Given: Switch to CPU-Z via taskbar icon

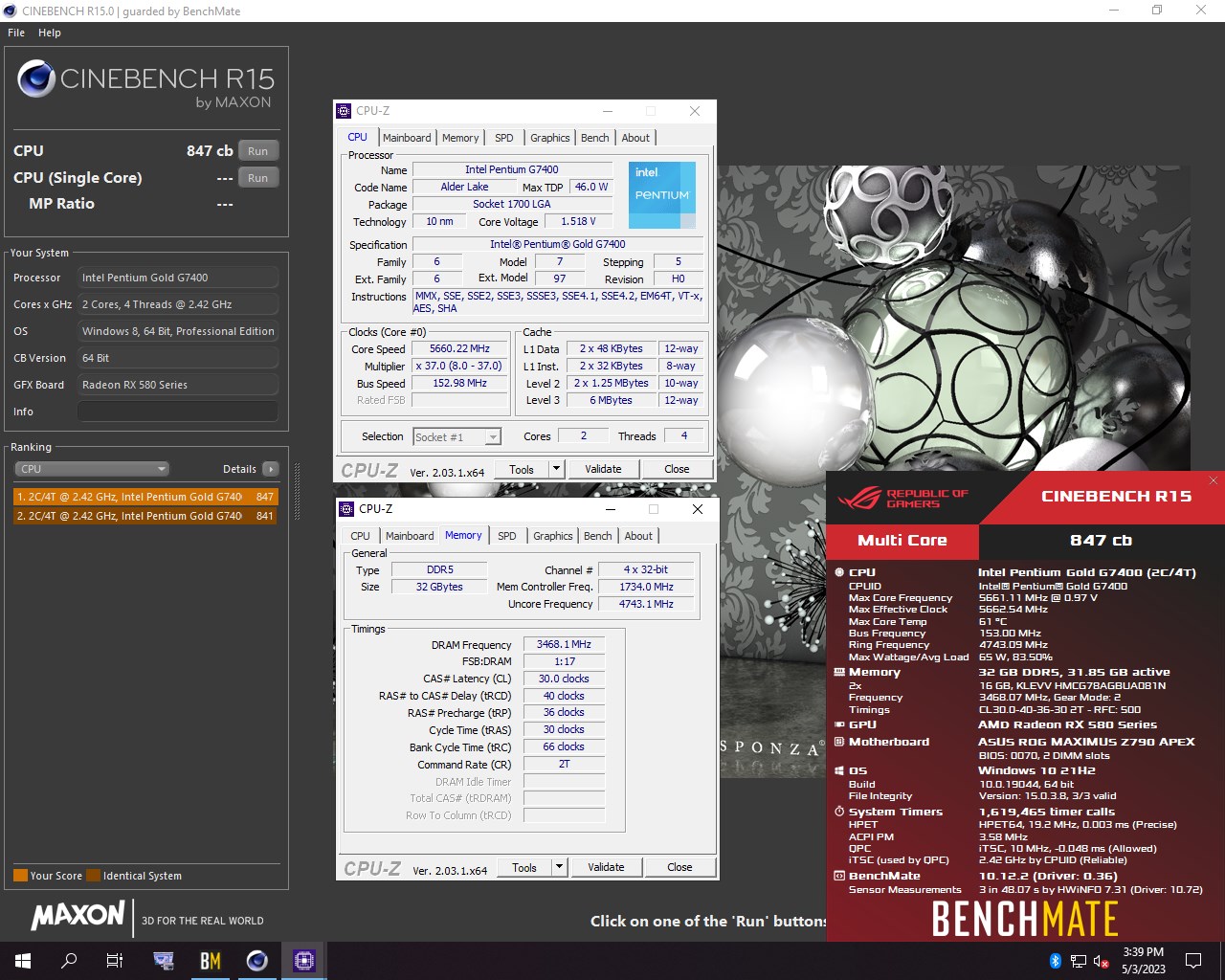Looking at the screenshot, I should (304, 961).
